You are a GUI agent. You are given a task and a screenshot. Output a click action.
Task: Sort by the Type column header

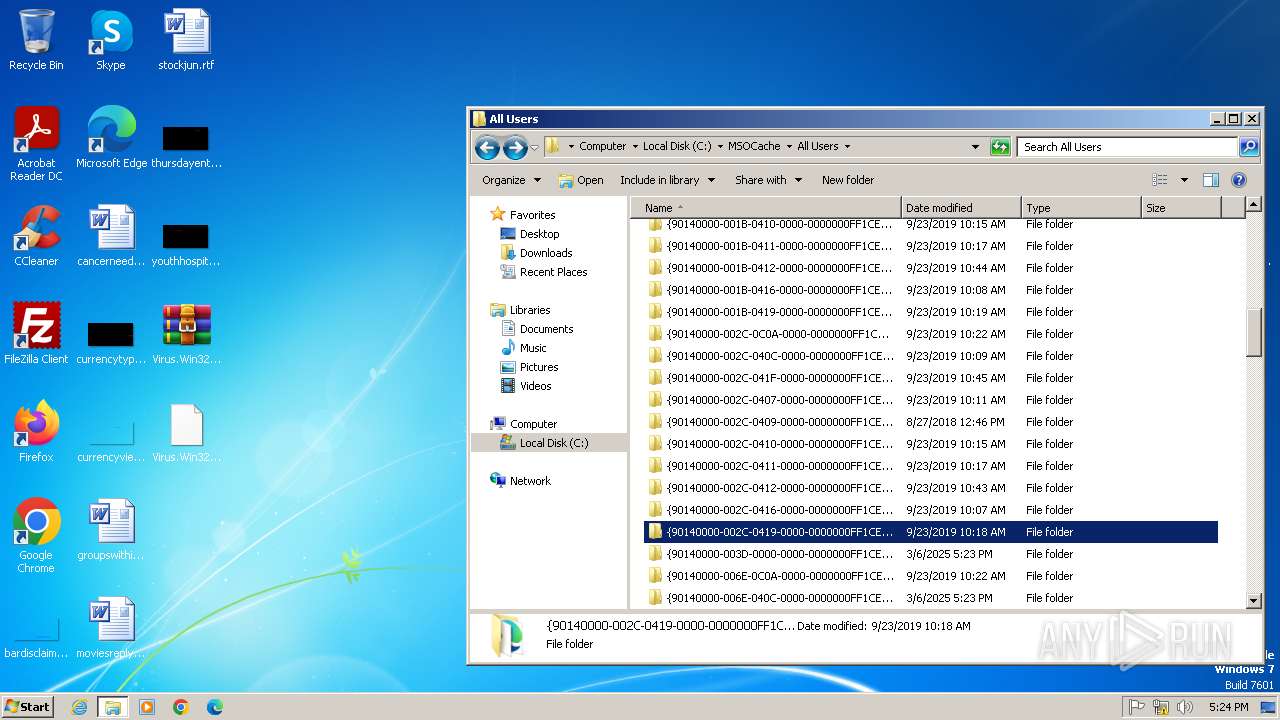(1081, 208)
